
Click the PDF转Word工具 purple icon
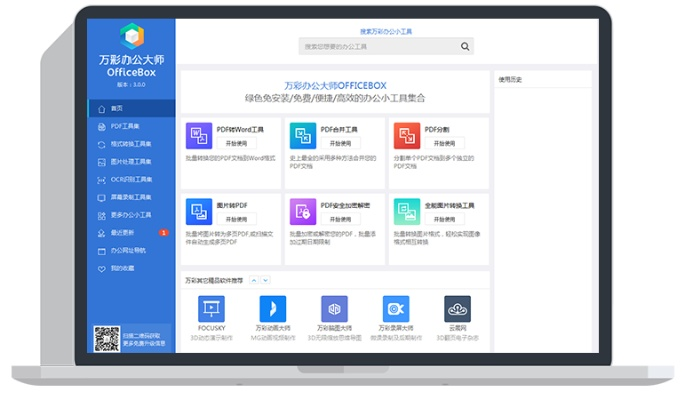click(x=199, y=135)
